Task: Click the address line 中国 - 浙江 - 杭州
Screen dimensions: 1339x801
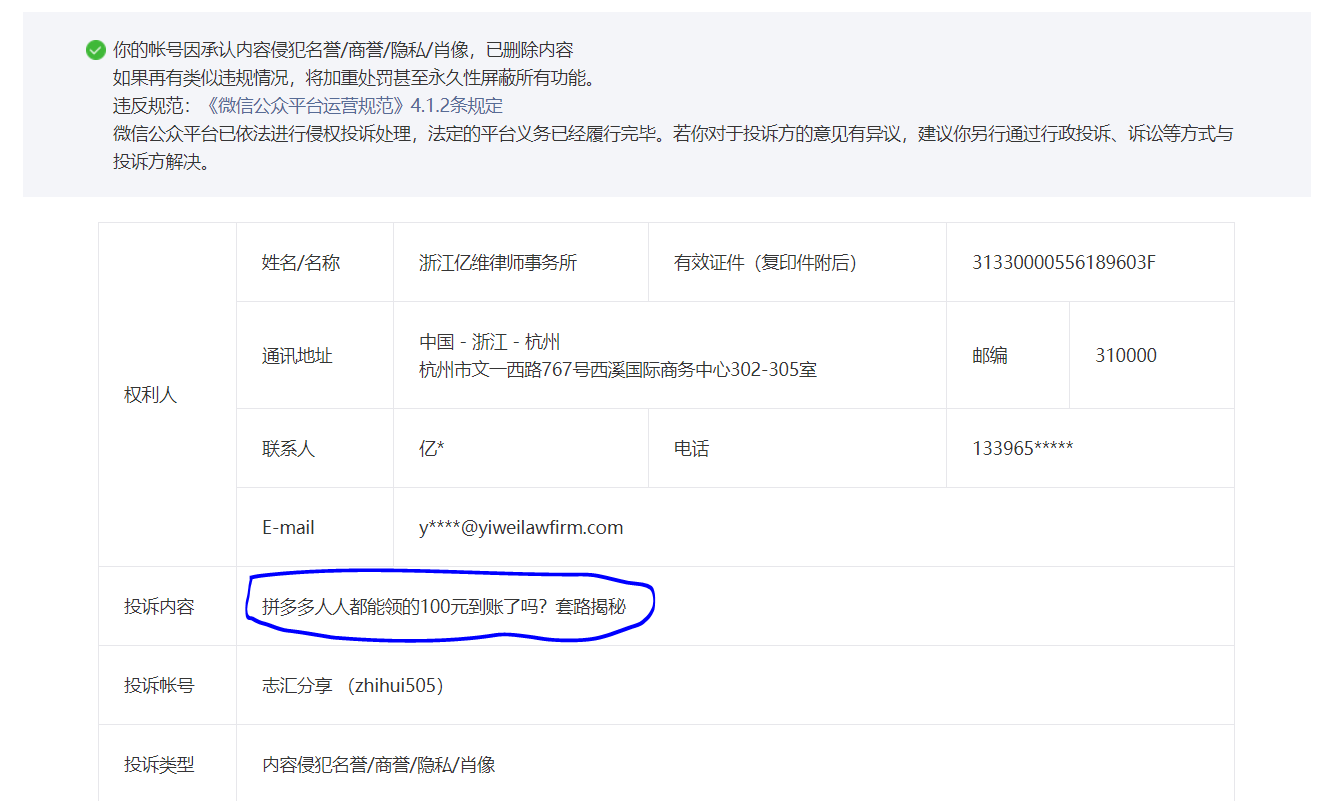Action: (489, 342)
